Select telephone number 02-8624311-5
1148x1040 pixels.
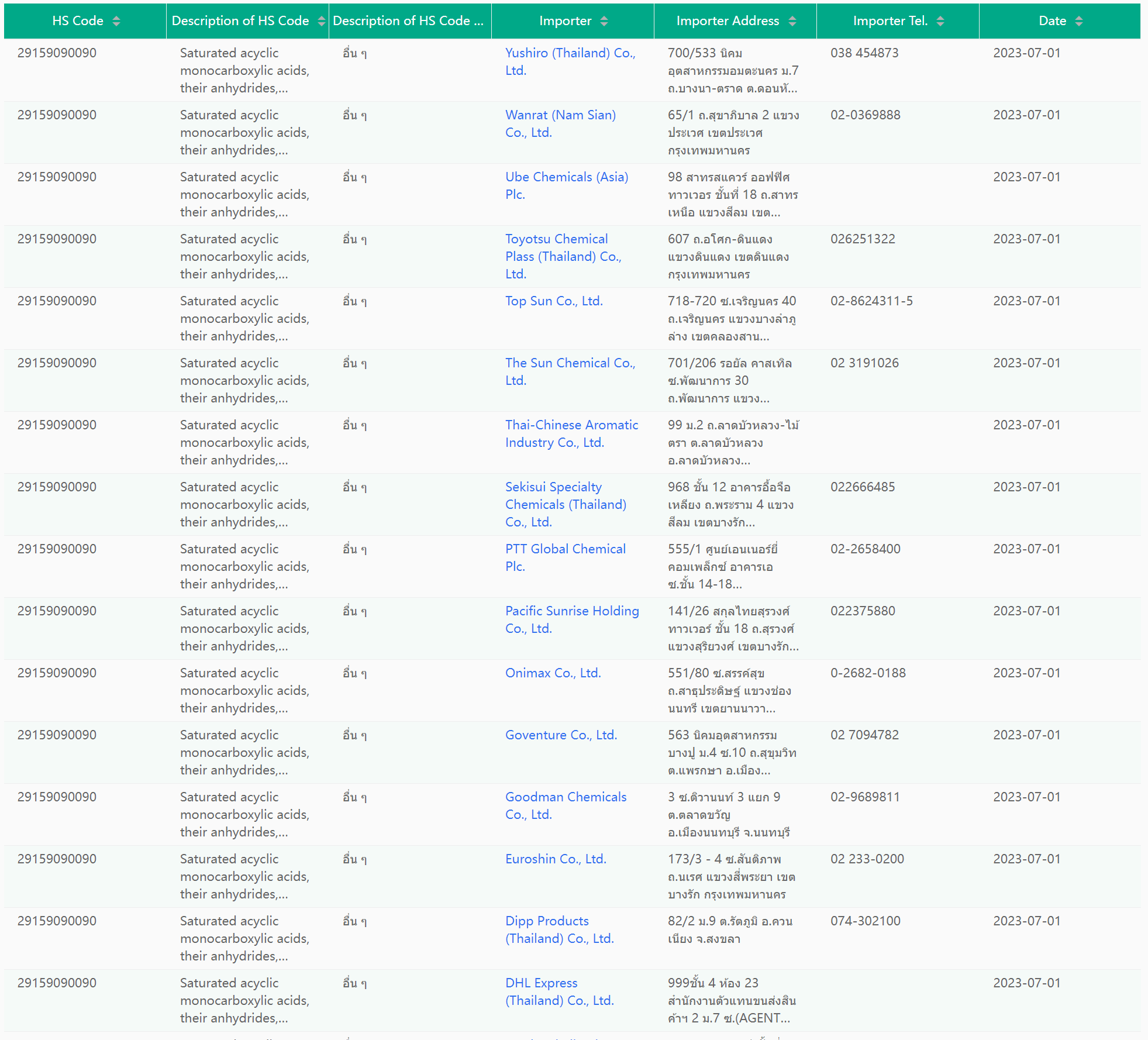coord(871,301)
